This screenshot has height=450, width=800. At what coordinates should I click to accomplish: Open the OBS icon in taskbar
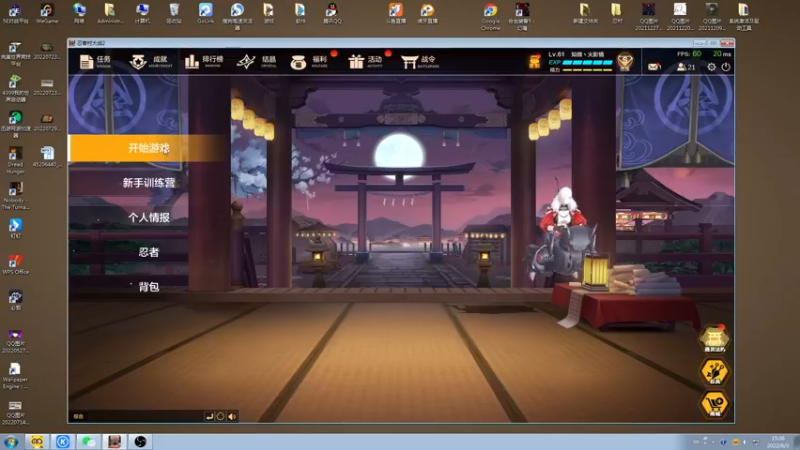(140, 441)
